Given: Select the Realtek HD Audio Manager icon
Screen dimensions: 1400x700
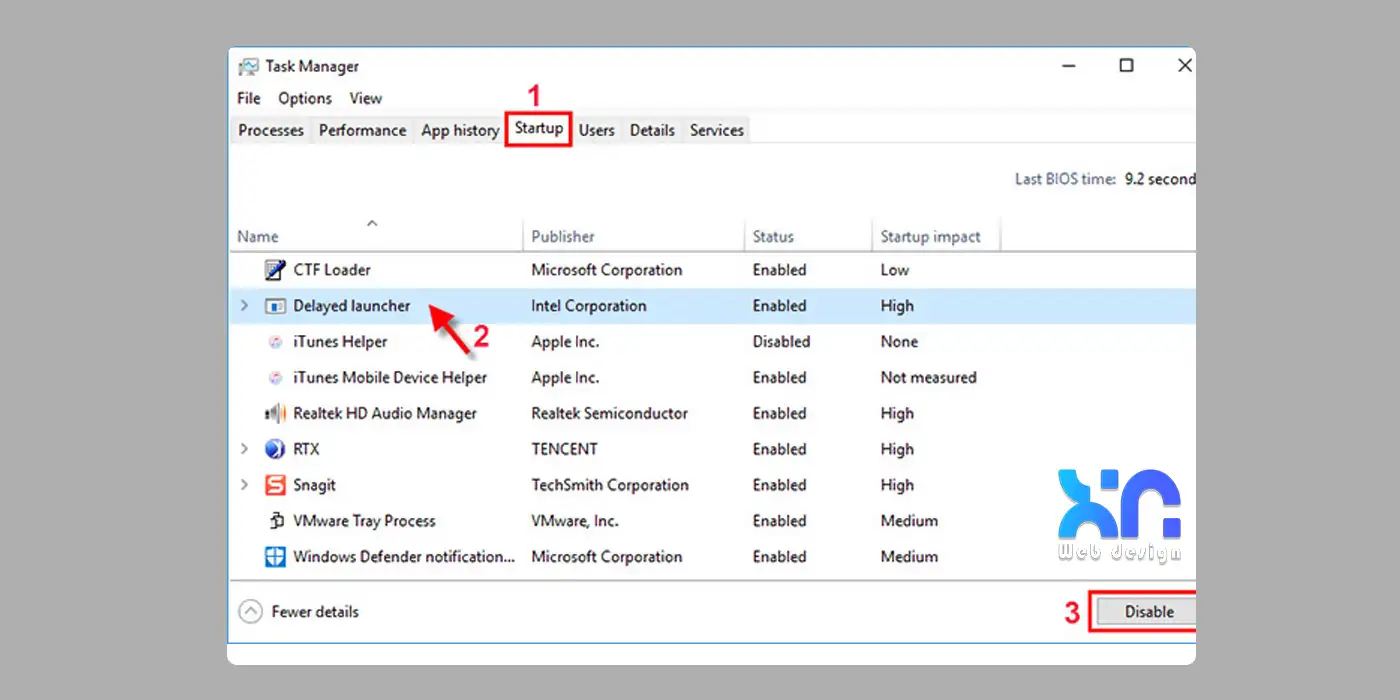Looking at the screenshot, I should click(274, 414).
